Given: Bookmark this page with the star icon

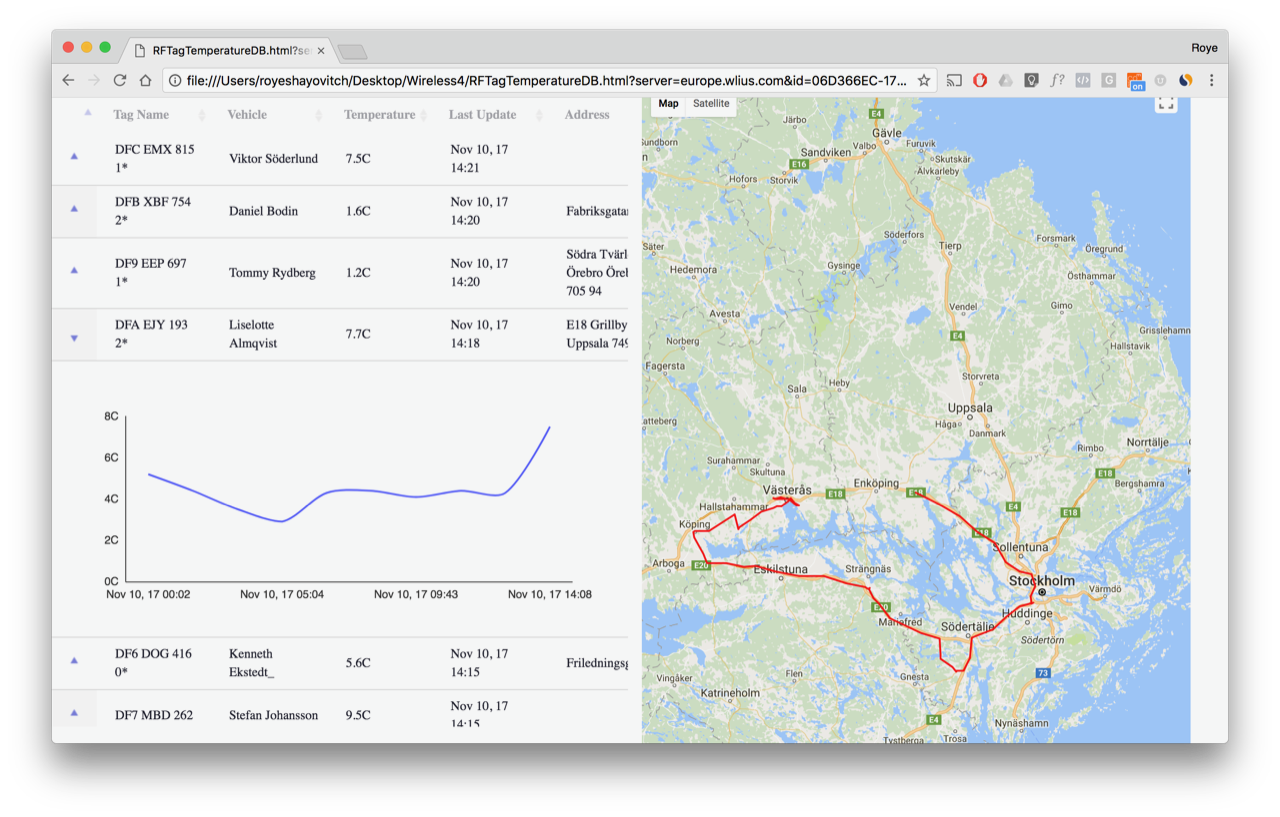Looking at the screenshot, I should click(924, 80).
